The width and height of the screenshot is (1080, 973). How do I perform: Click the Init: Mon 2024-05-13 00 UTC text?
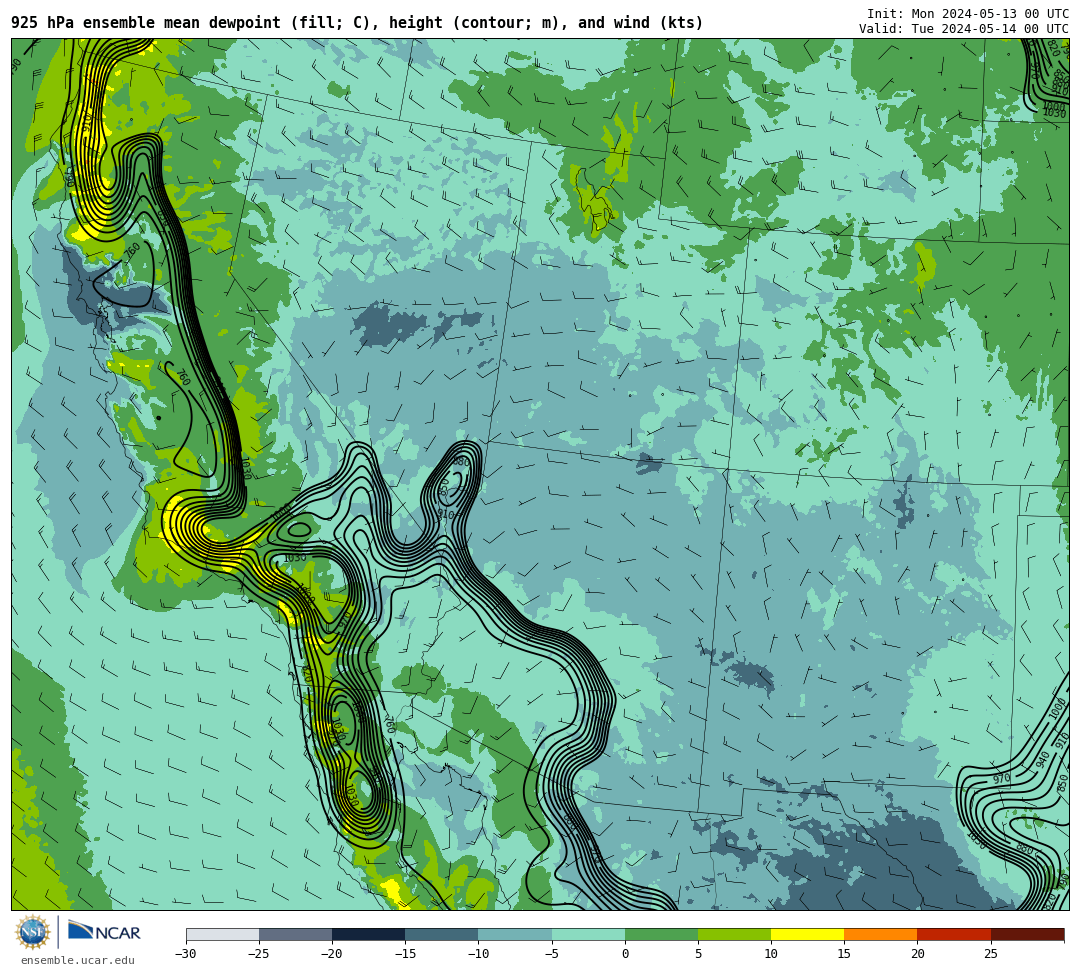point(968,14)
